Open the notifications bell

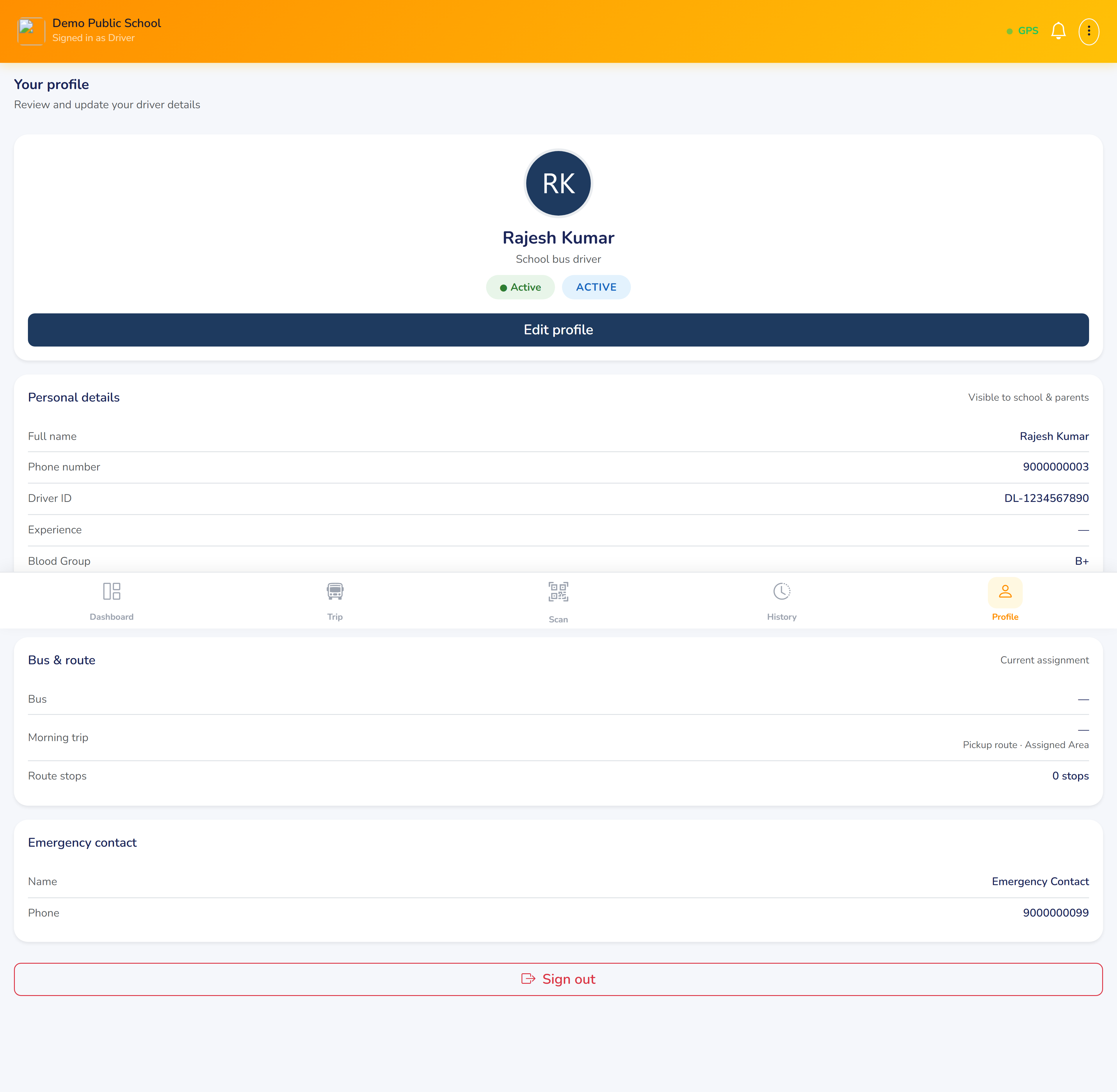[1058, 31]
